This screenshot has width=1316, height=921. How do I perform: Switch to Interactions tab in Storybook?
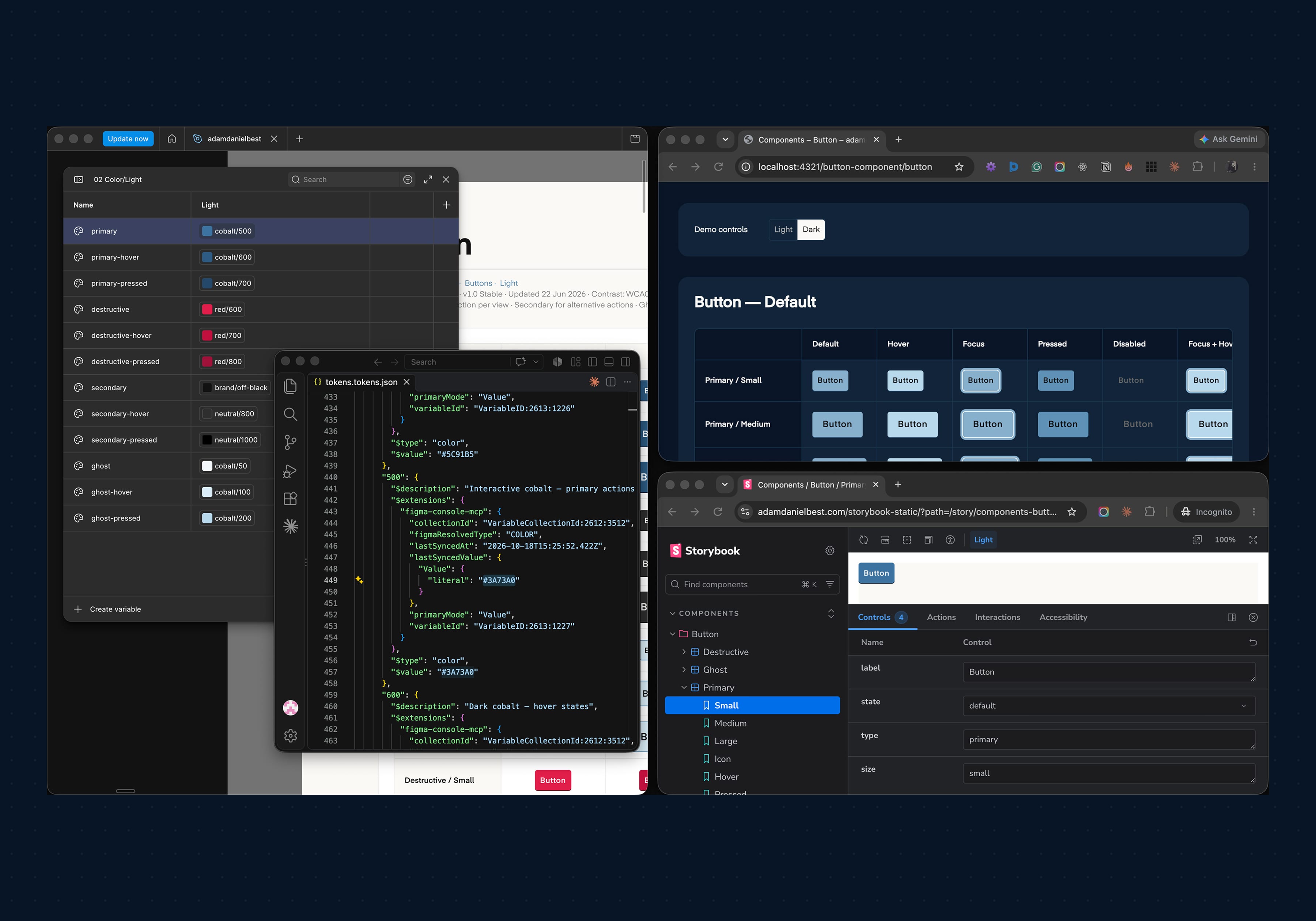click(x=997, y=617)
